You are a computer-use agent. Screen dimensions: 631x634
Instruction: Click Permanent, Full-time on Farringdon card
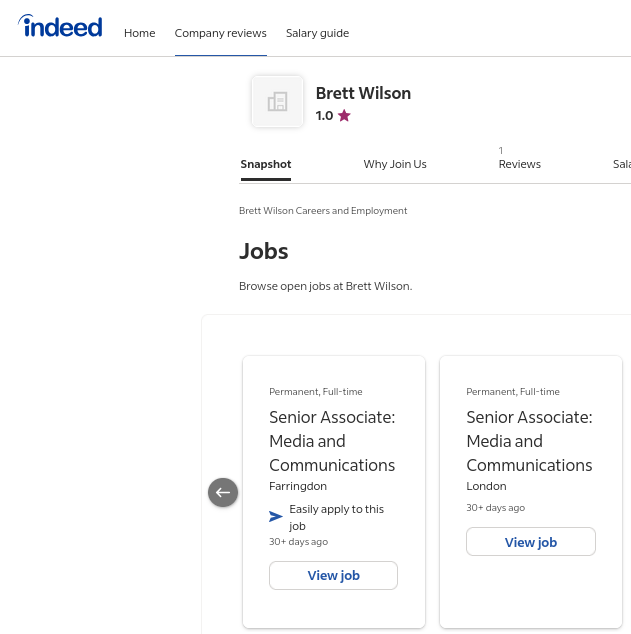[x=316, y=392]
